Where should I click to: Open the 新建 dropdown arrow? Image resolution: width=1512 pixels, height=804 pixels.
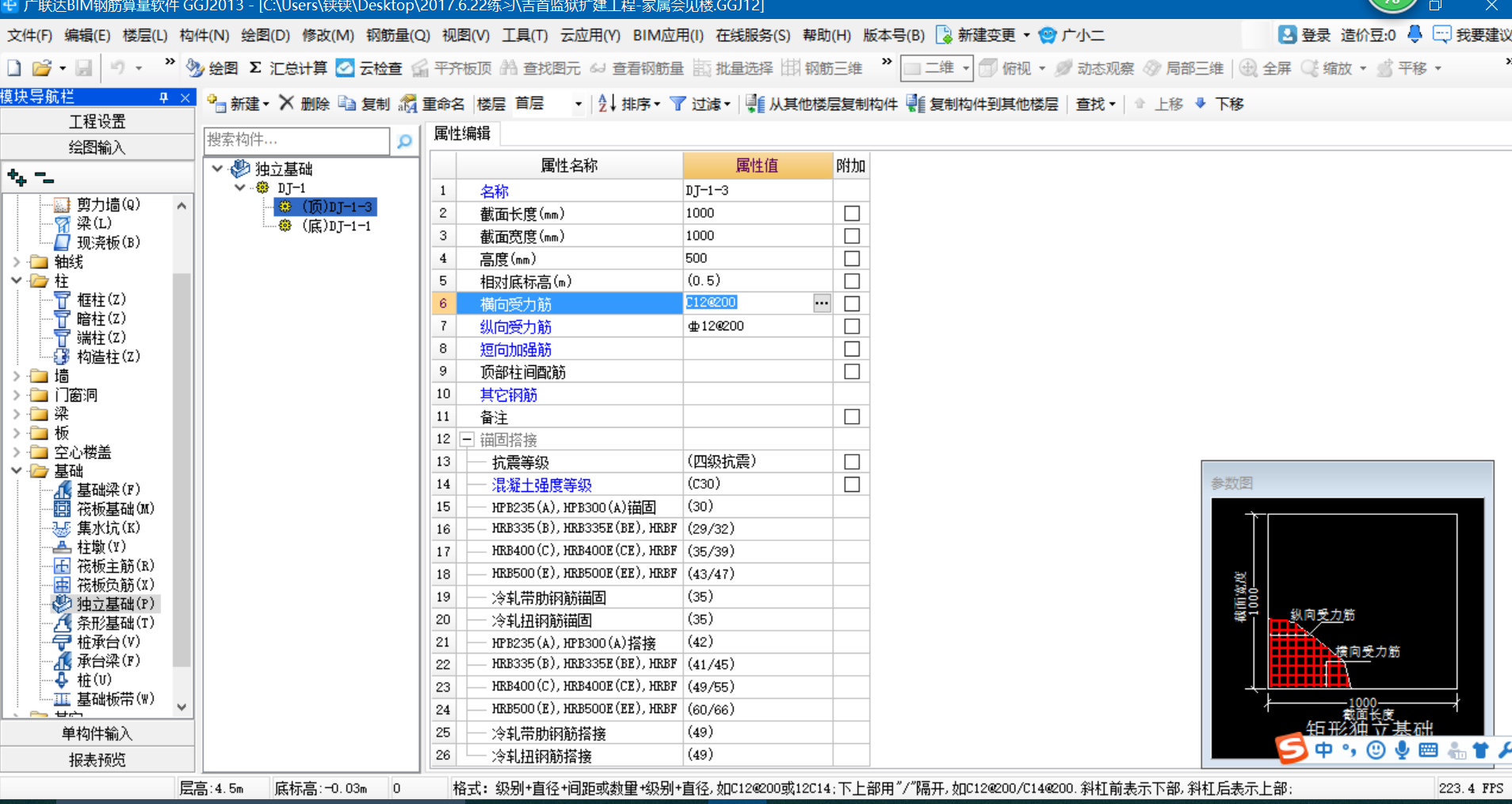[266, 105]
